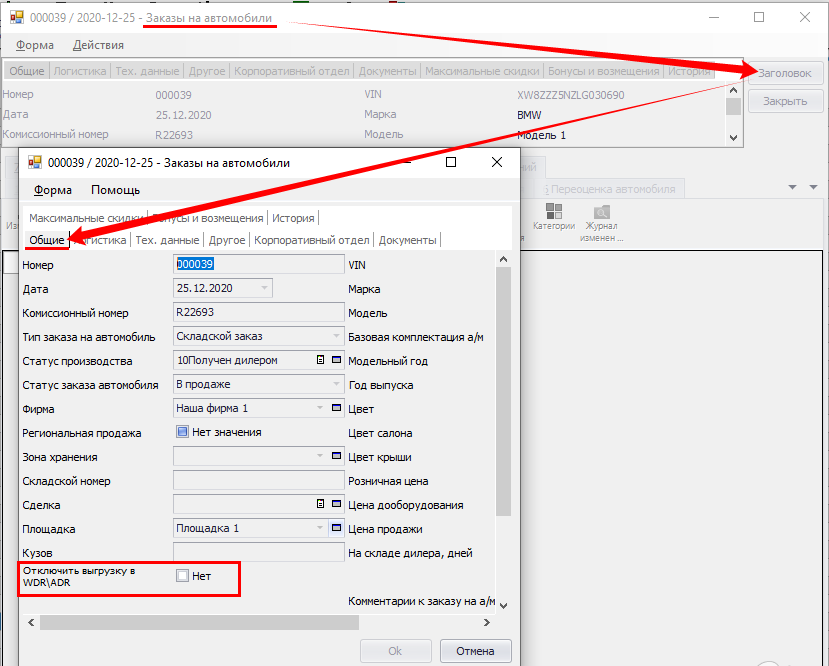
Task: Click lookup window icon for Сделка field
Action: click(x=336, y=504)
